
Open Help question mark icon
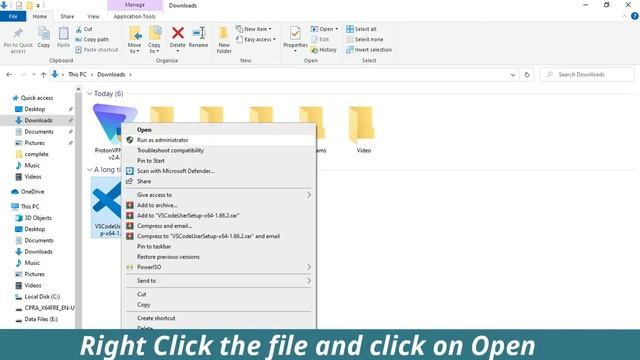pyautogui.click(x=635, y=16)
